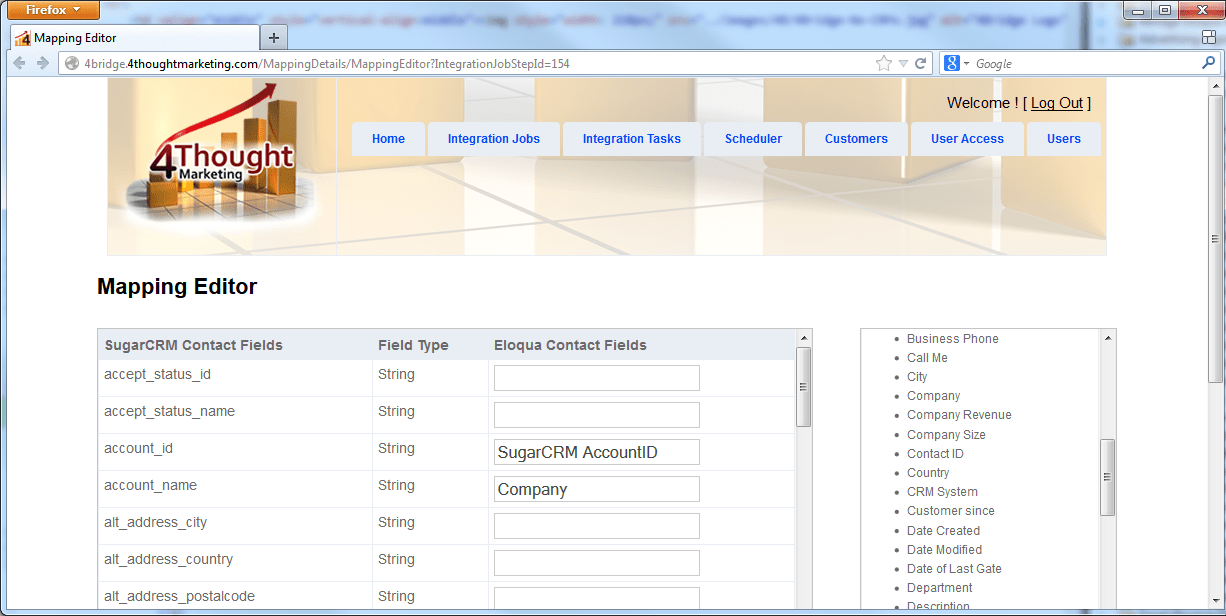Select the Mapping Editor browser tab
The height and width of the screenshot is (616, 1226).
(135, 38)
